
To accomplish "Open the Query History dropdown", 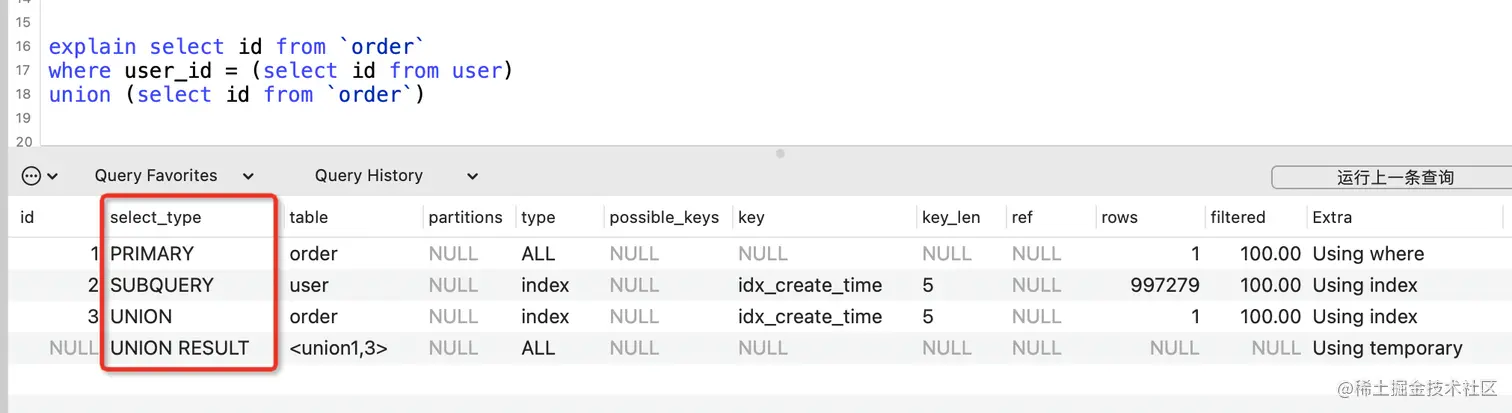I will click(396, 176).
